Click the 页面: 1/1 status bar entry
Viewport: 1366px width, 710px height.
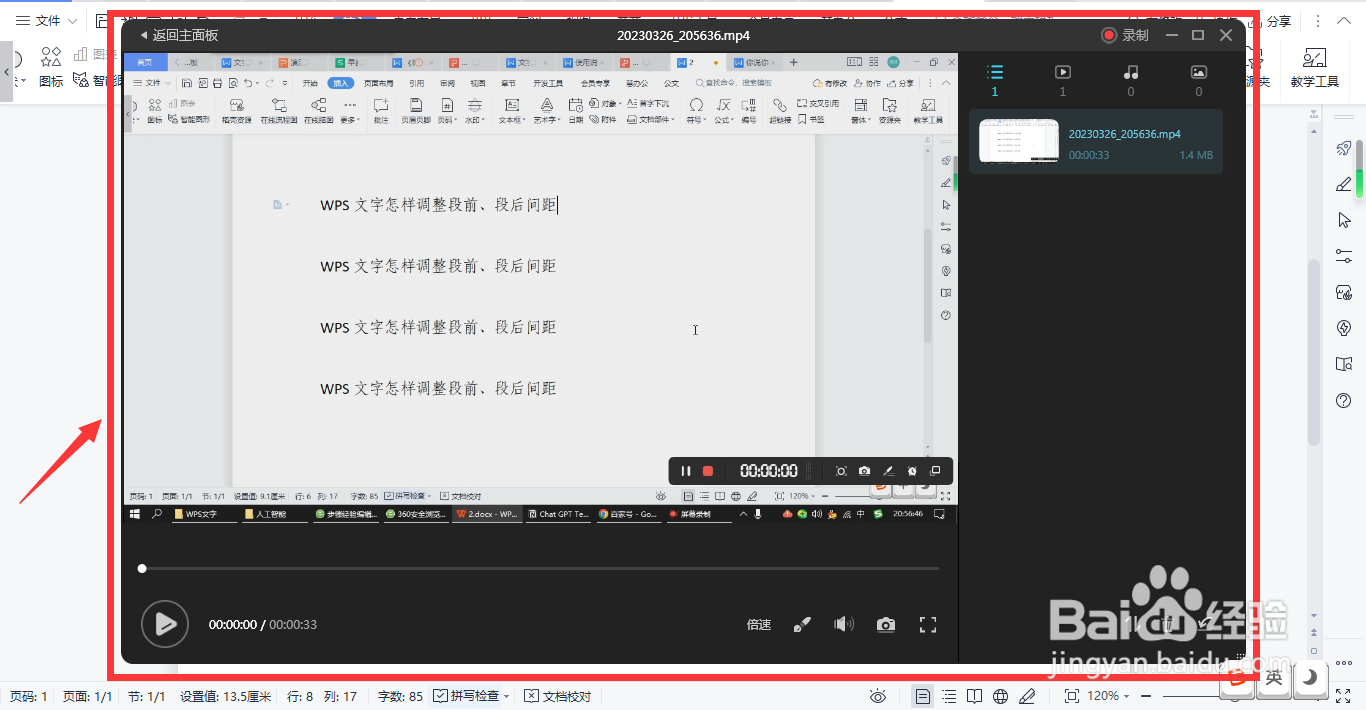87,696
